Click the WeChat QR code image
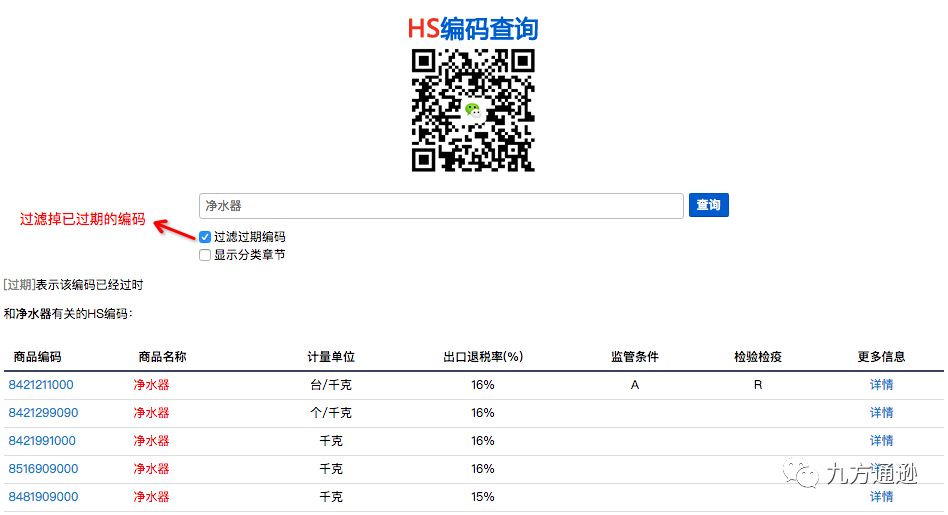The image size is (948, 515). coord(473,111)
